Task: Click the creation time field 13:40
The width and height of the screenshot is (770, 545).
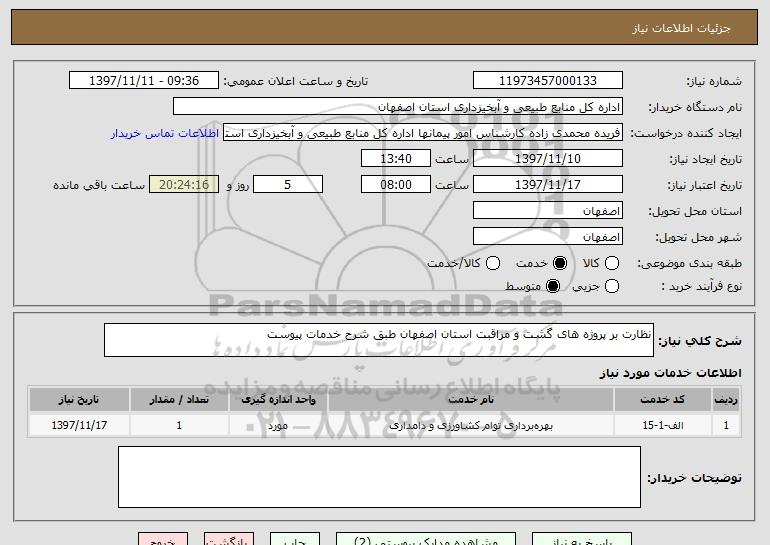Action: [396, 159]
